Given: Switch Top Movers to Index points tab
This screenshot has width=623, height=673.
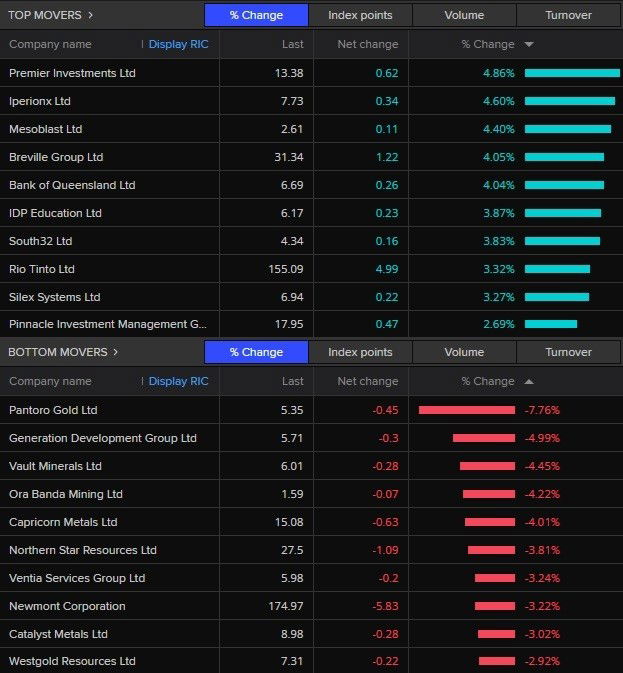Looking at the screenshot, I should pyautogui.click(x=360, y=15).
